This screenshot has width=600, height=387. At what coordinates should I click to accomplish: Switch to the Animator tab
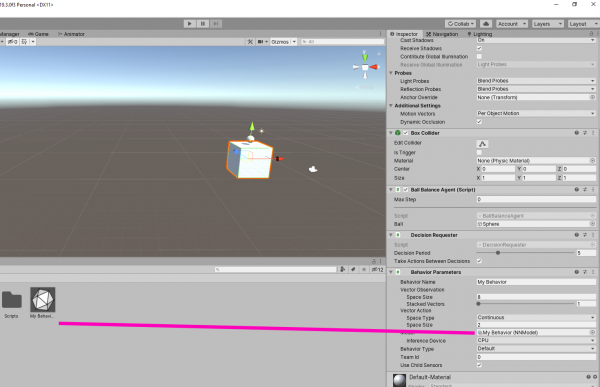click(x=71, y=34)
